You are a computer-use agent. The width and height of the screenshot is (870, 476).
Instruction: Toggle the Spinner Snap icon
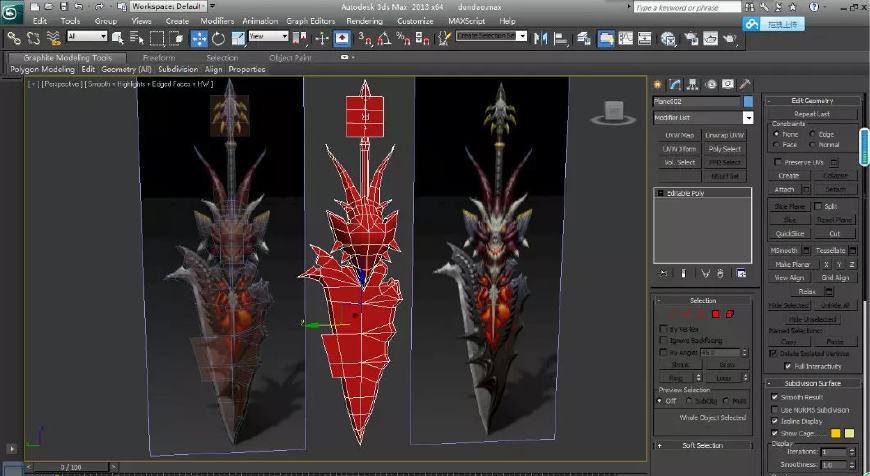click(423, 38)
